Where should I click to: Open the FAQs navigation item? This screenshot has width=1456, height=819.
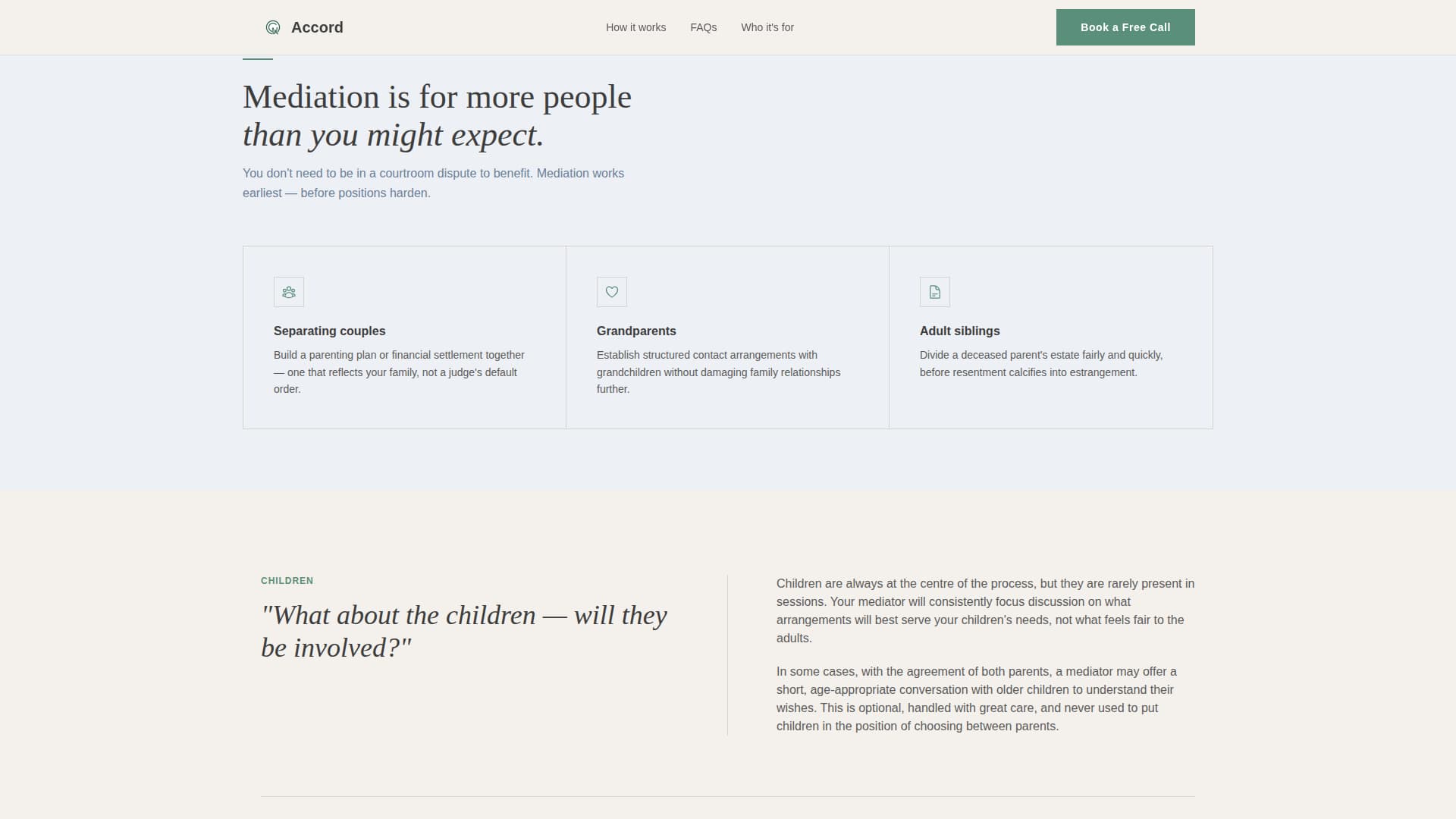pyautogui.click(x=704, y=27)
